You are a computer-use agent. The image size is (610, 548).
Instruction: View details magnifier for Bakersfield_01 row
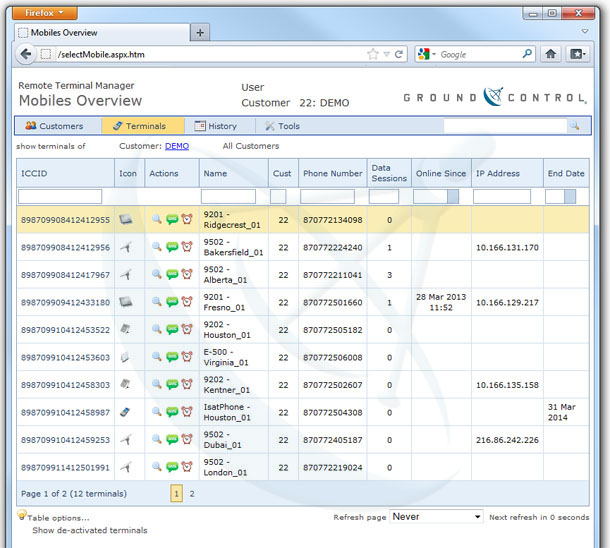[157, 247]
